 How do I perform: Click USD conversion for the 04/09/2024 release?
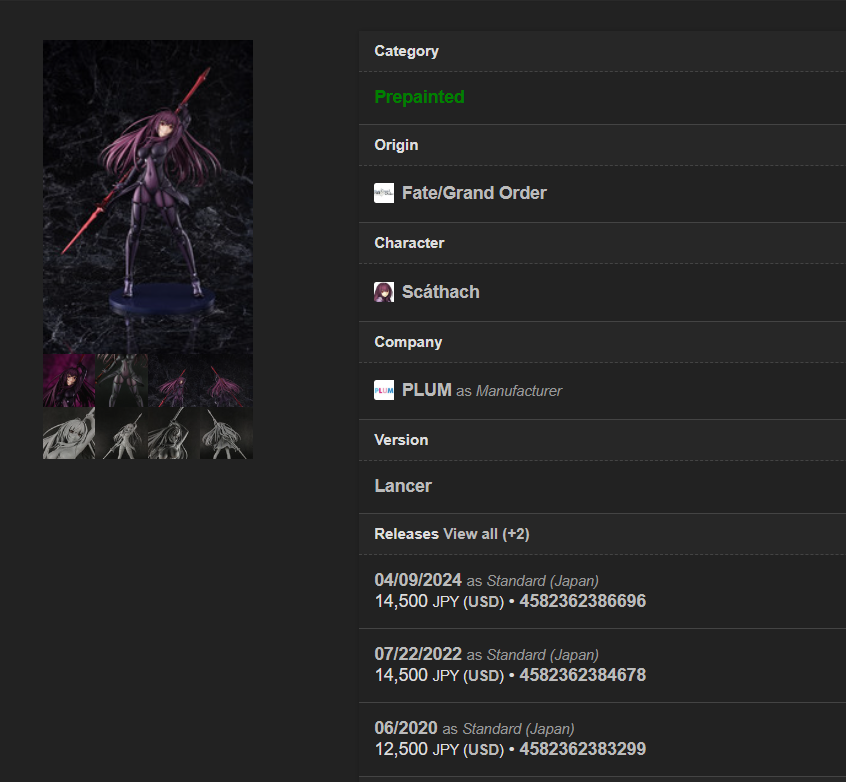click(x=483, y=602)
